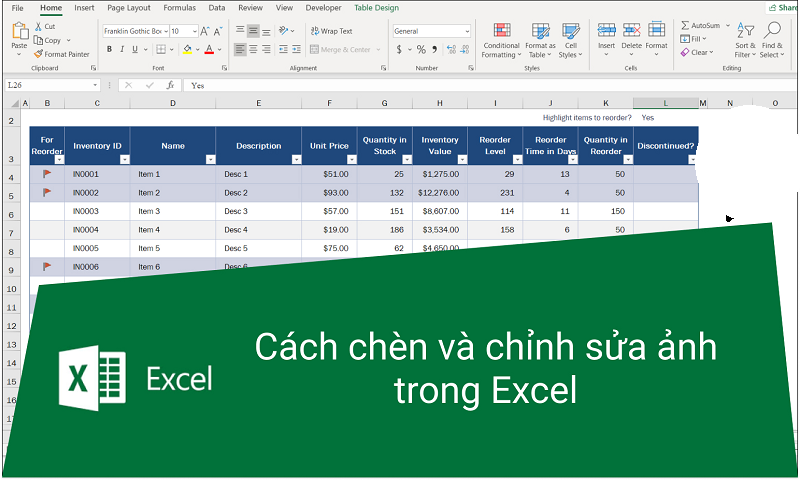The height and width of the screenshot is (480, 800).
Task: Switch to the Table Design tab
Action: (x=377, y=8)
